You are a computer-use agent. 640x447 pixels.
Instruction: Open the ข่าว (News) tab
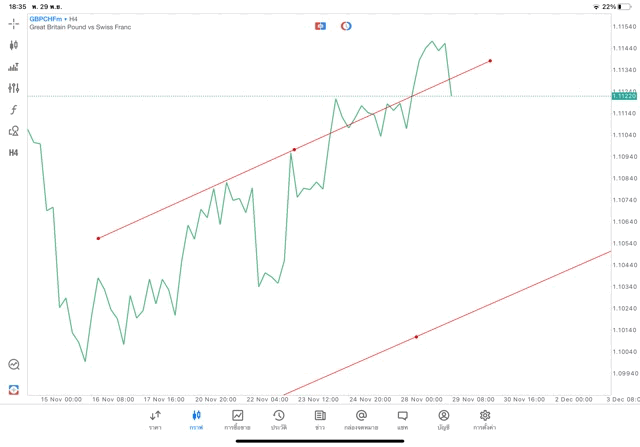[x=320, y=420]
